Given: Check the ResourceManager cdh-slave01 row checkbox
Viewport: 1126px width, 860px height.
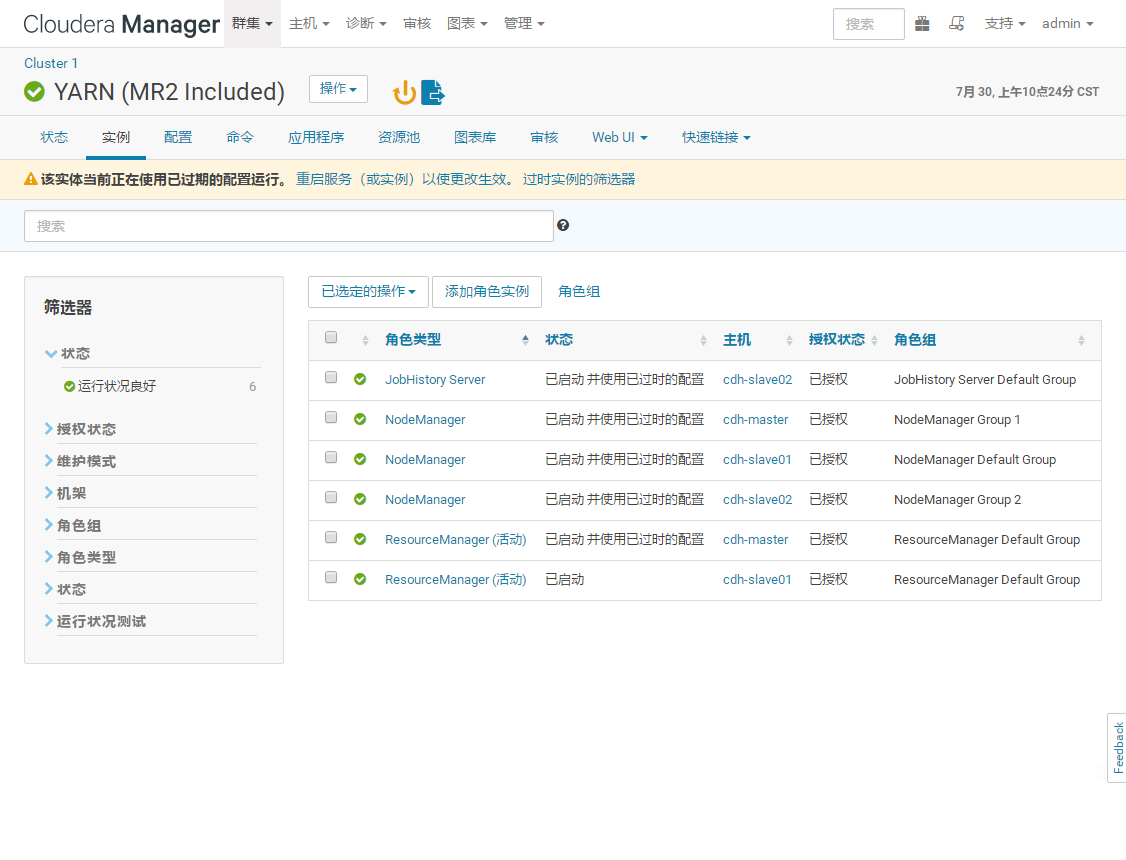Looking at the screenshot, I should click(331, 577).
